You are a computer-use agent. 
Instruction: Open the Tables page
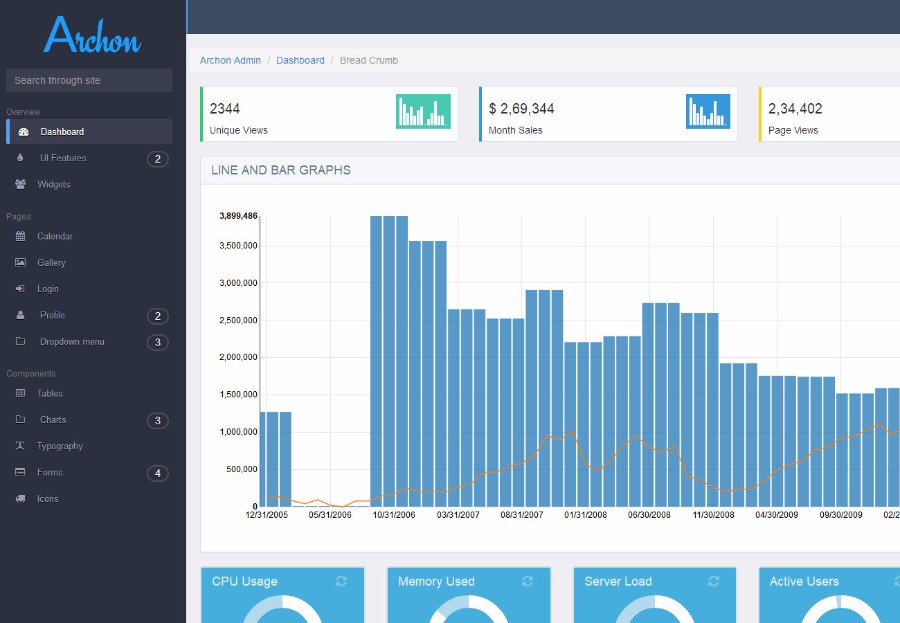50,393
